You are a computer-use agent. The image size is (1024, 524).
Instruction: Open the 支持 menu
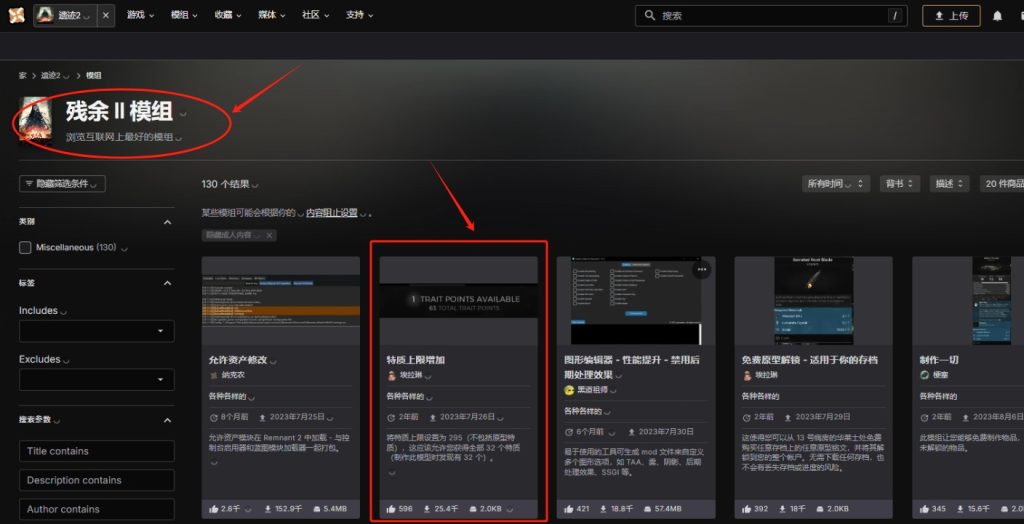(360, 15)
